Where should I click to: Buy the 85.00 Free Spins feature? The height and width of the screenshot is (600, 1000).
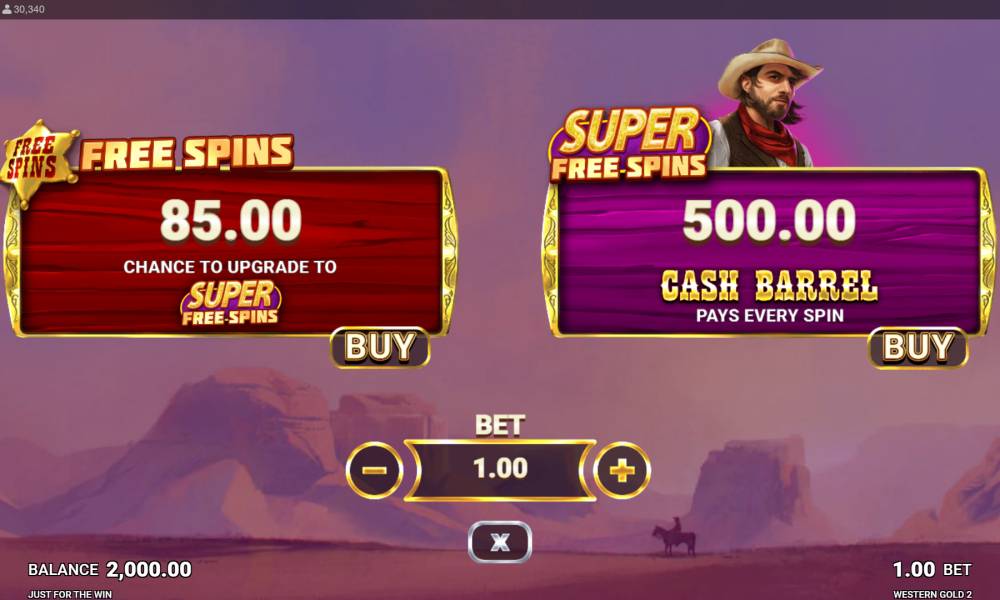click(x=380, y=347)
